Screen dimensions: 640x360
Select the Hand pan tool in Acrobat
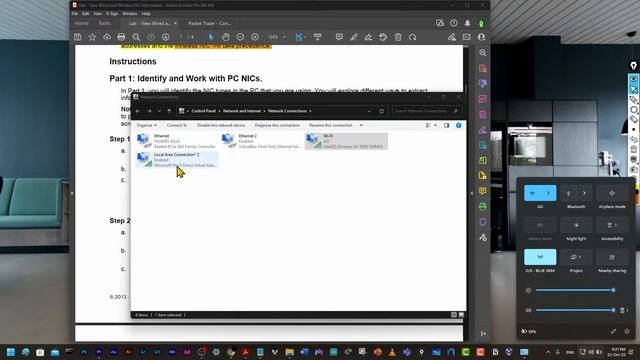point(225,37)
